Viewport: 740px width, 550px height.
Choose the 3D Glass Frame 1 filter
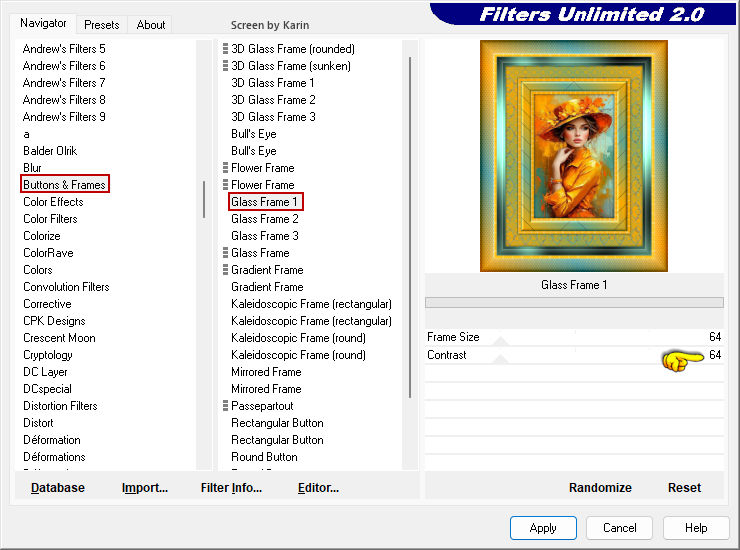pos(273,83)
